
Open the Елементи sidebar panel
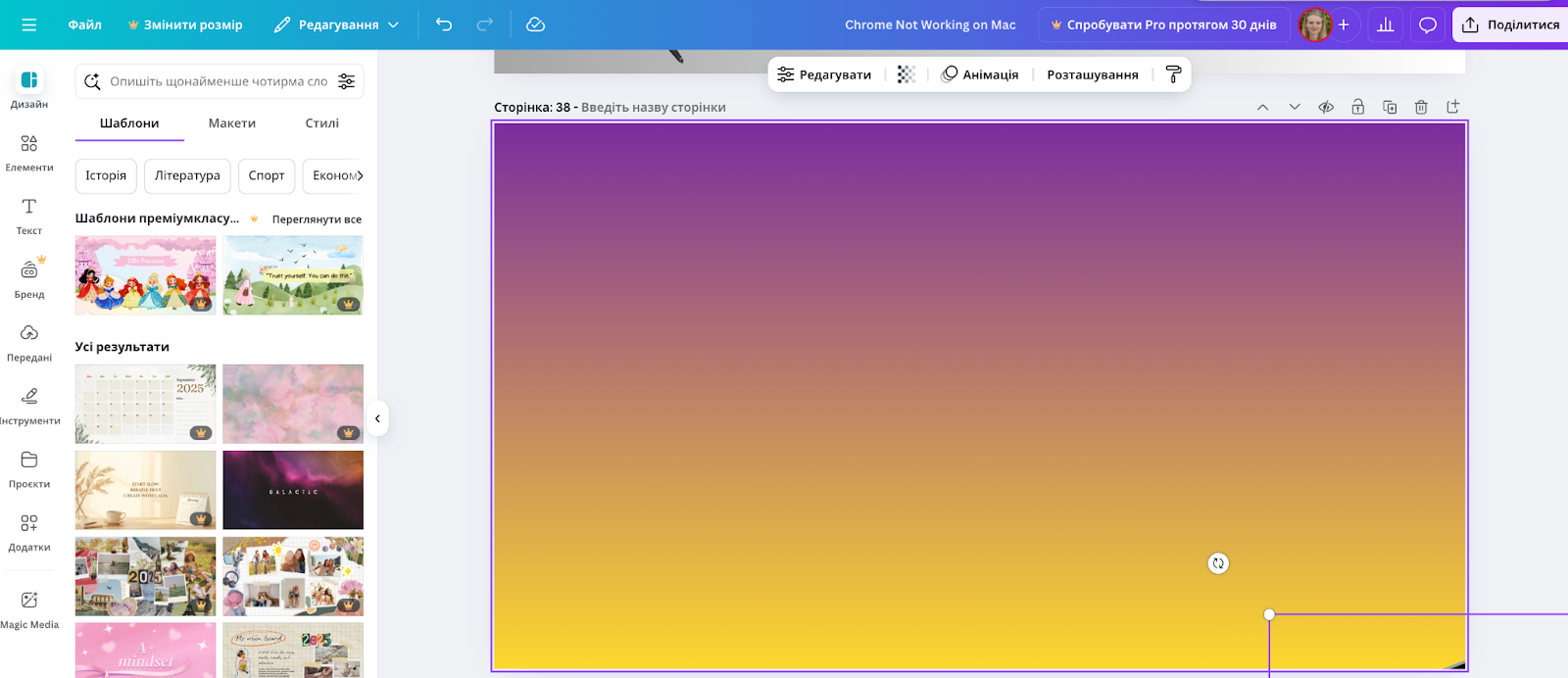tap(29, 152)
